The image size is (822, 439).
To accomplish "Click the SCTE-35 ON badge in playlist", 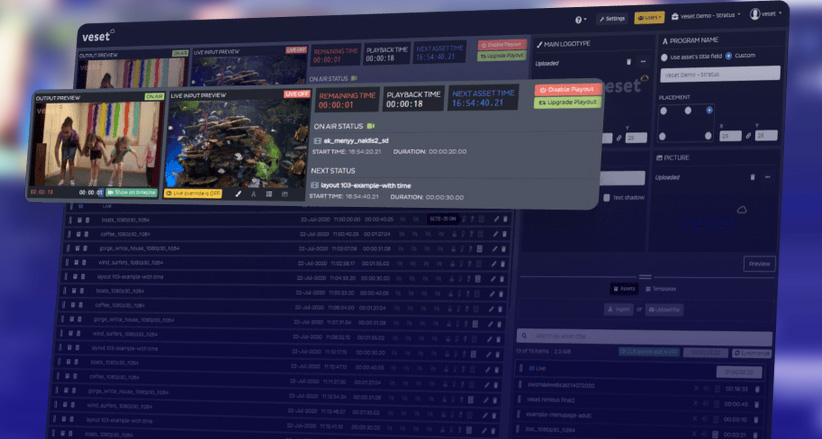I will point(444,219).
